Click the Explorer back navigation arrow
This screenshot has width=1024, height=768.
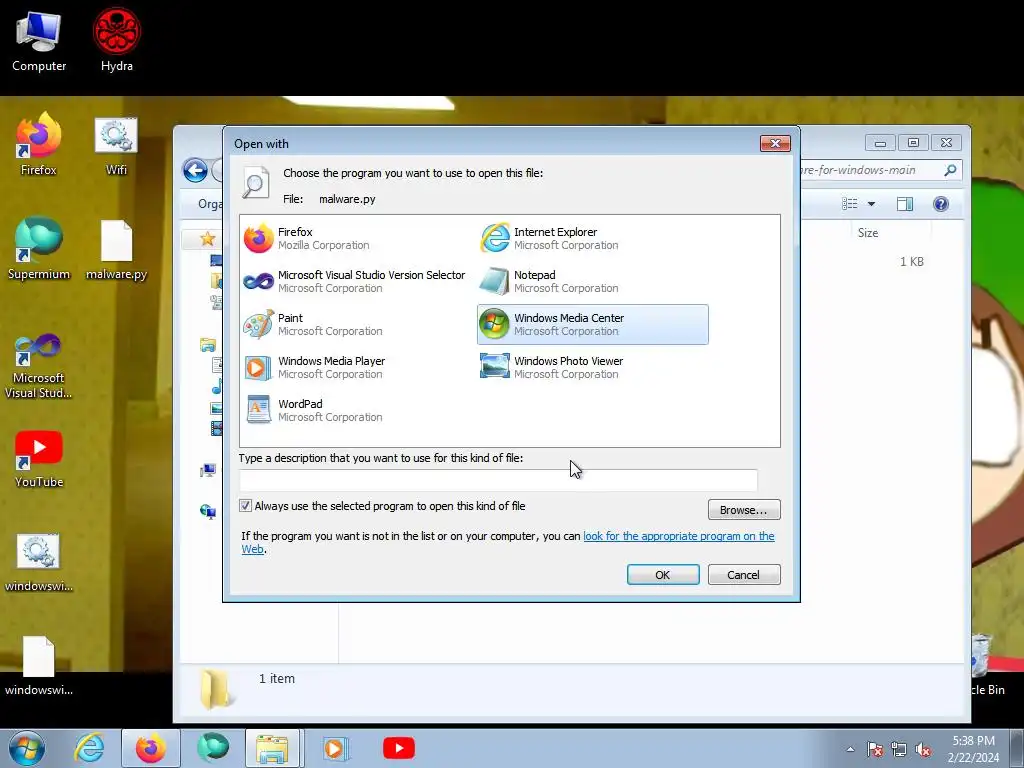195,171
